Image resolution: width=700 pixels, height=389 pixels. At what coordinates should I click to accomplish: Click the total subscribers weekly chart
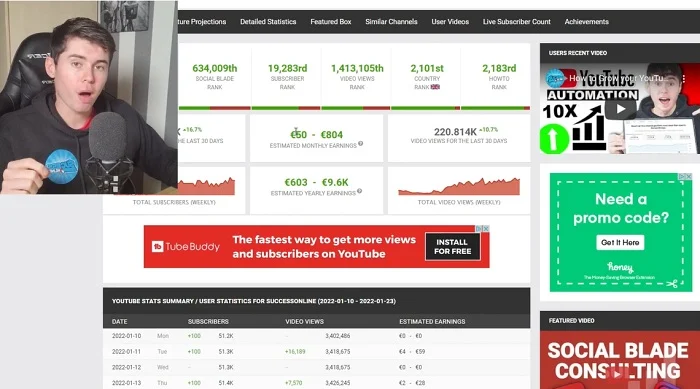tap(206, 186)
